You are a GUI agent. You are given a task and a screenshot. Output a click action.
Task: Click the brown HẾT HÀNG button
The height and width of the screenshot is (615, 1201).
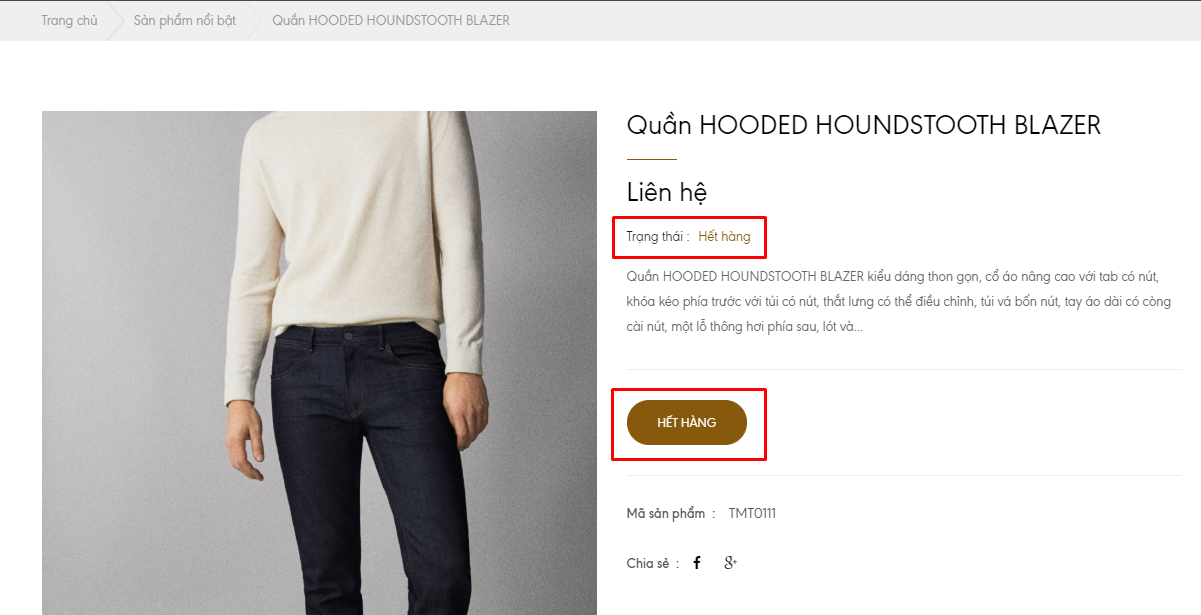[687, 423]
